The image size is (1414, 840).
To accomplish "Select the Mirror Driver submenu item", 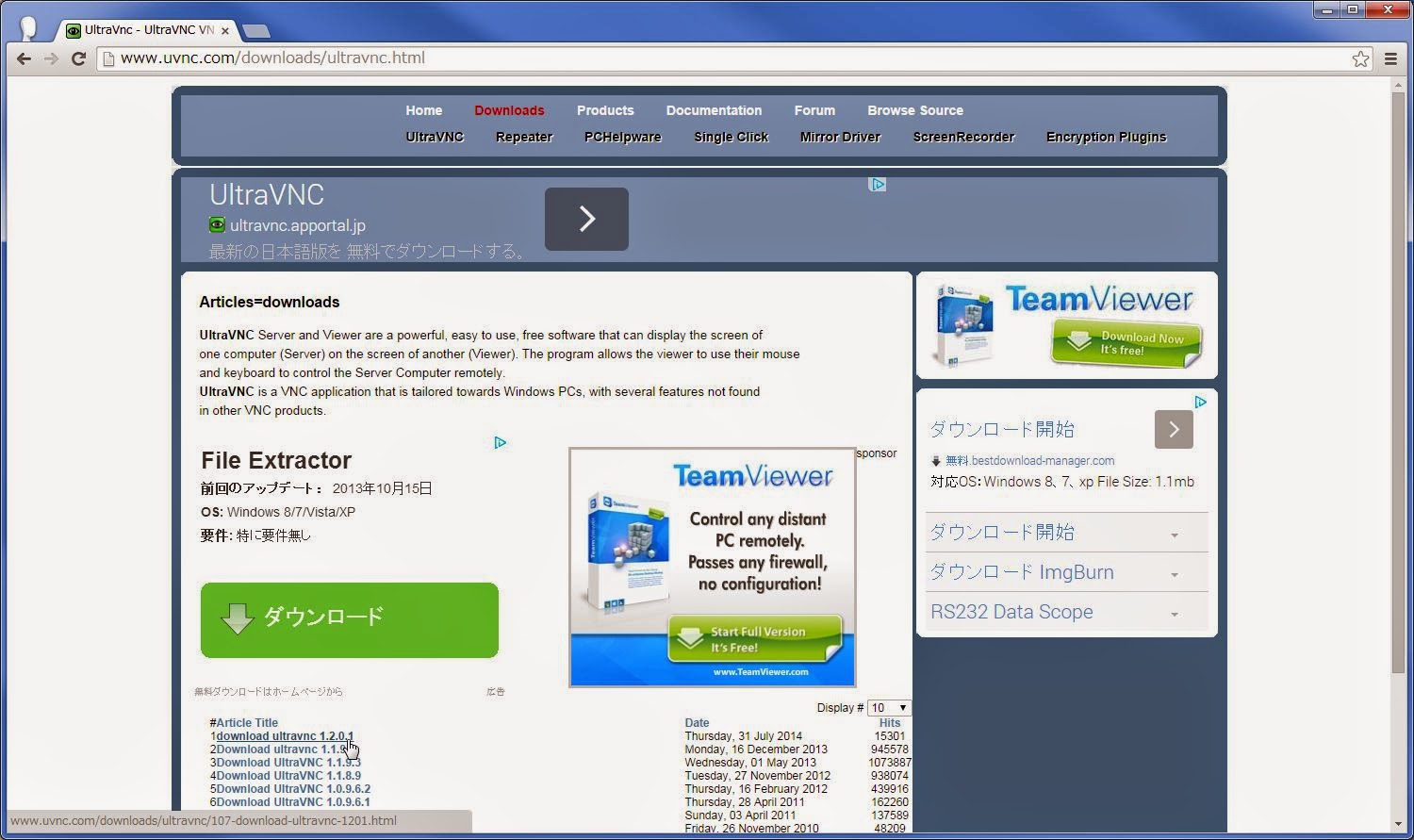I will (840, 137).
